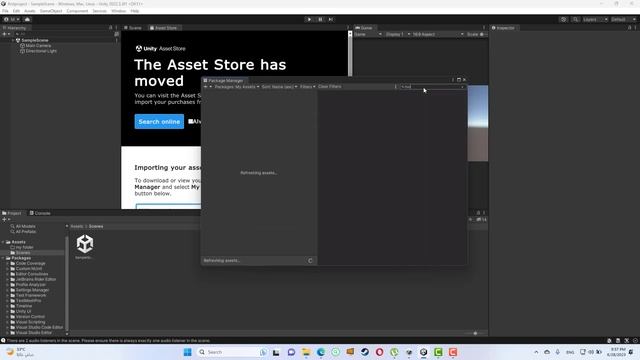Viewport: 640px width, 360px height.
Task: Open the Component menu
Action: (77, 11)
